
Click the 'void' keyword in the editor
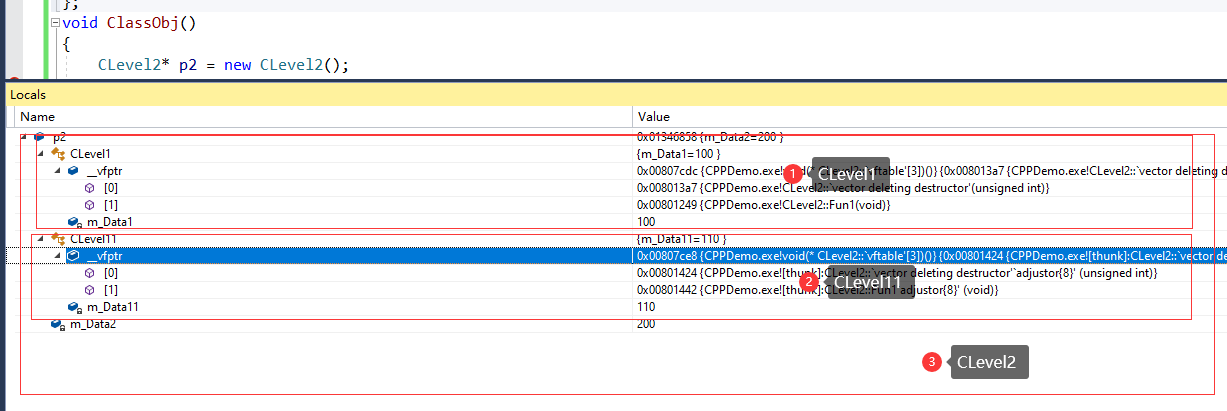[x=81, y=22]
